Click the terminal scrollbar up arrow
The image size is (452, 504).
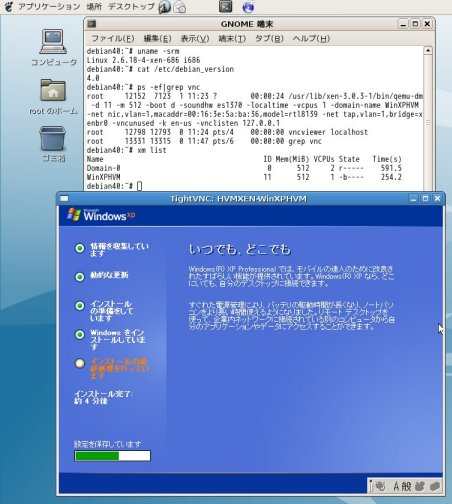click(428, 51)
